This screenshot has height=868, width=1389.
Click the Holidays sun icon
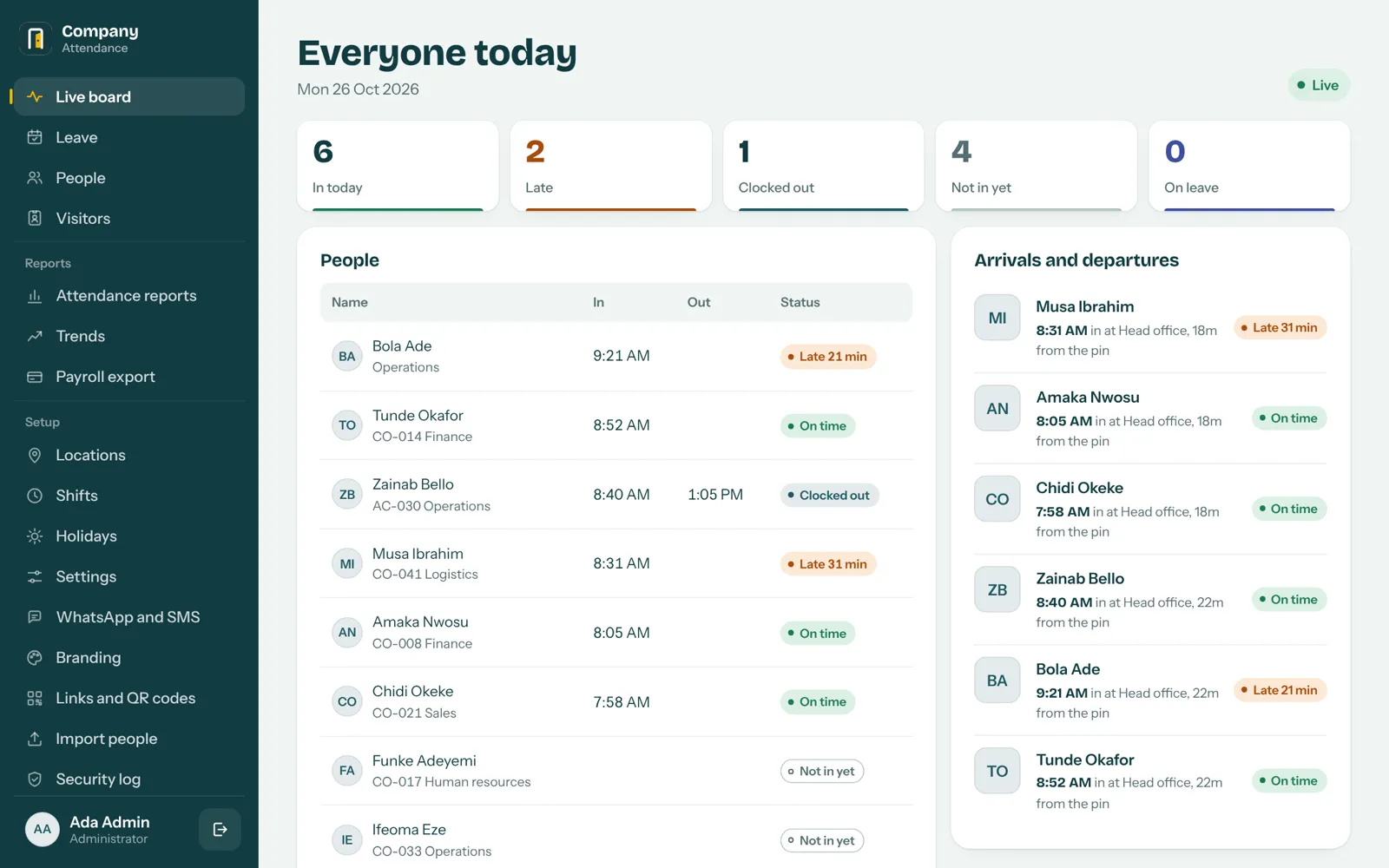click(x=35, y=536)
